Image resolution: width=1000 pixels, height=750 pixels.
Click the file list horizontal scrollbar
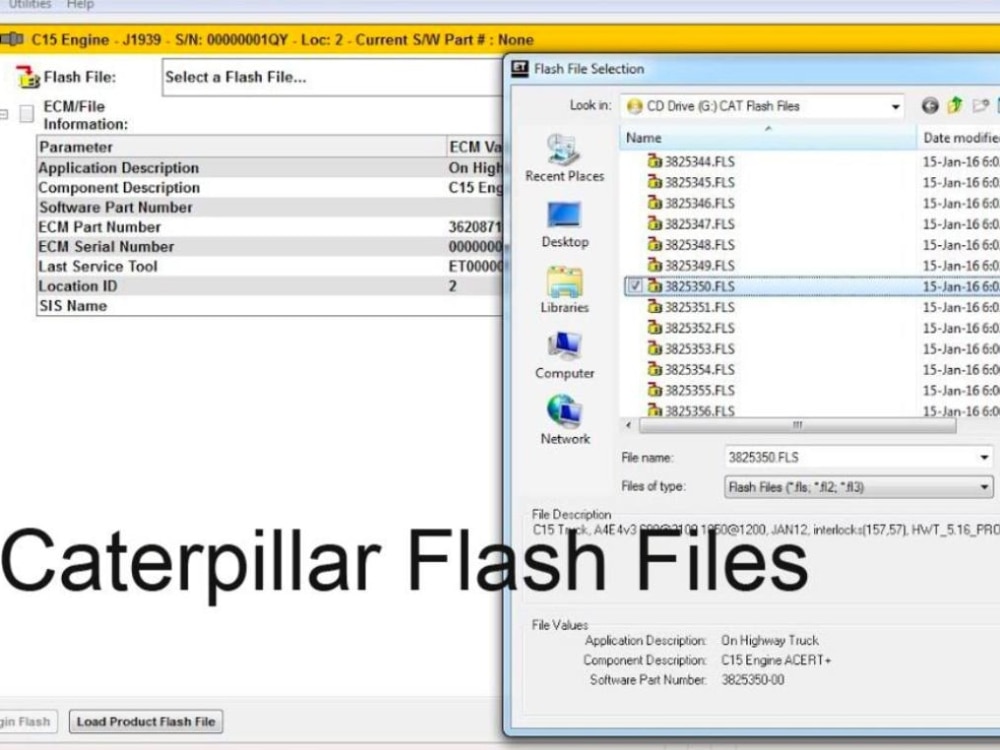[x=797, y=425]
